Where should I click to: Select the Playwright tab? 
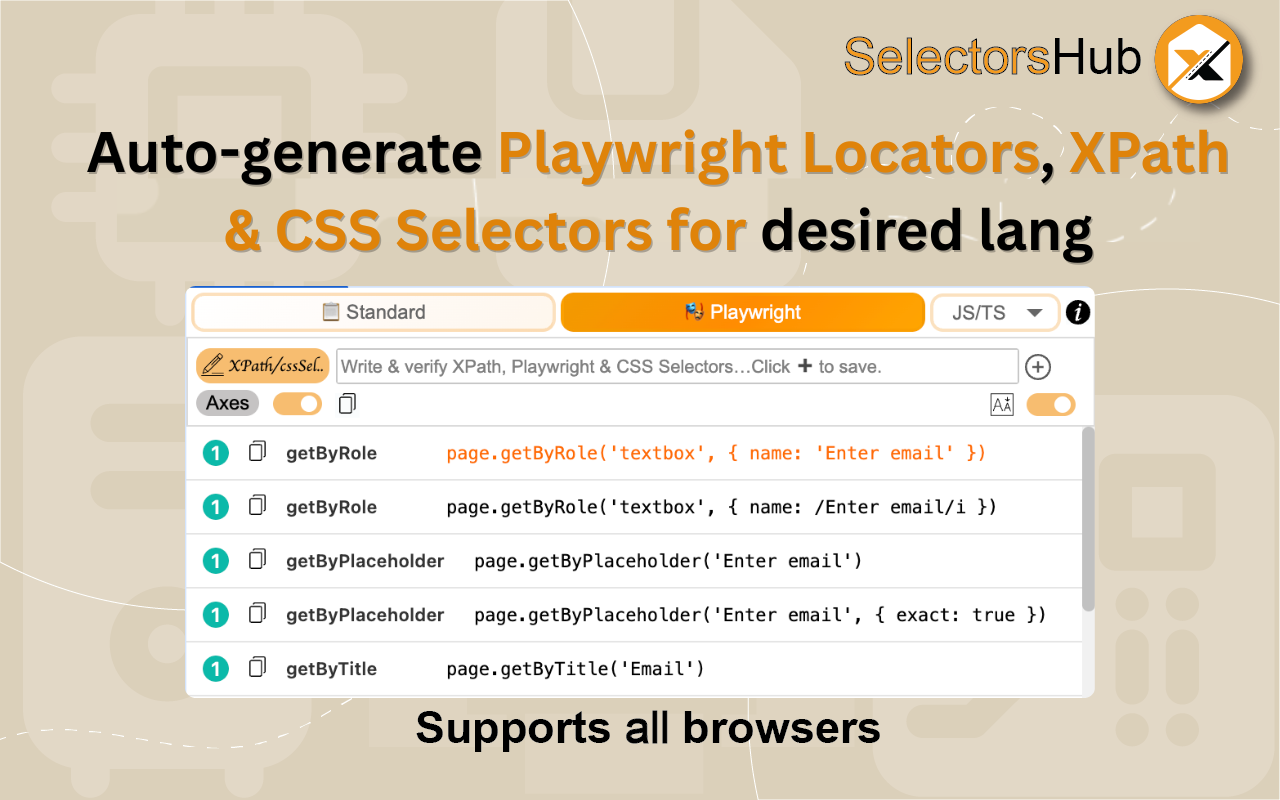[742, 313]
